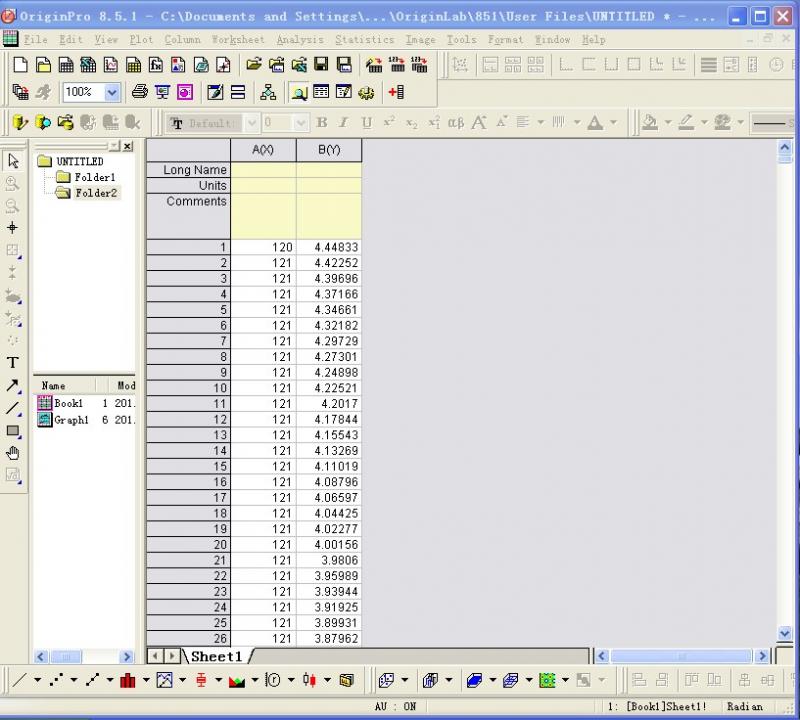Select the A(X) column header
Image resolution: width=800 pixels, height=720 pixels.
pyautogui.click(x=263, y=150)
